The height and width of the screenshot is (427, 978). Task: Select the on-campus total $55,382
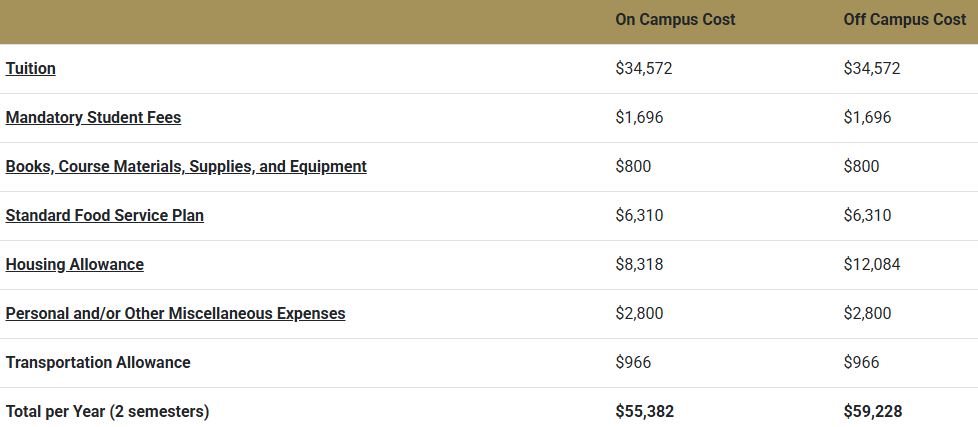[645, 411]
